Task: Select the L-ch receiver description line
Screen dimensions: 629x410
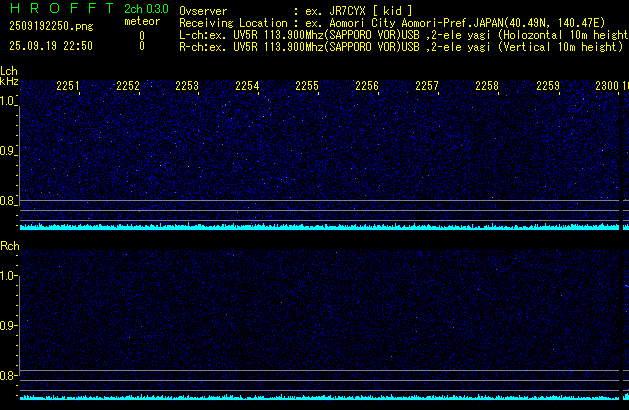Action: click(x=400, y=34)
